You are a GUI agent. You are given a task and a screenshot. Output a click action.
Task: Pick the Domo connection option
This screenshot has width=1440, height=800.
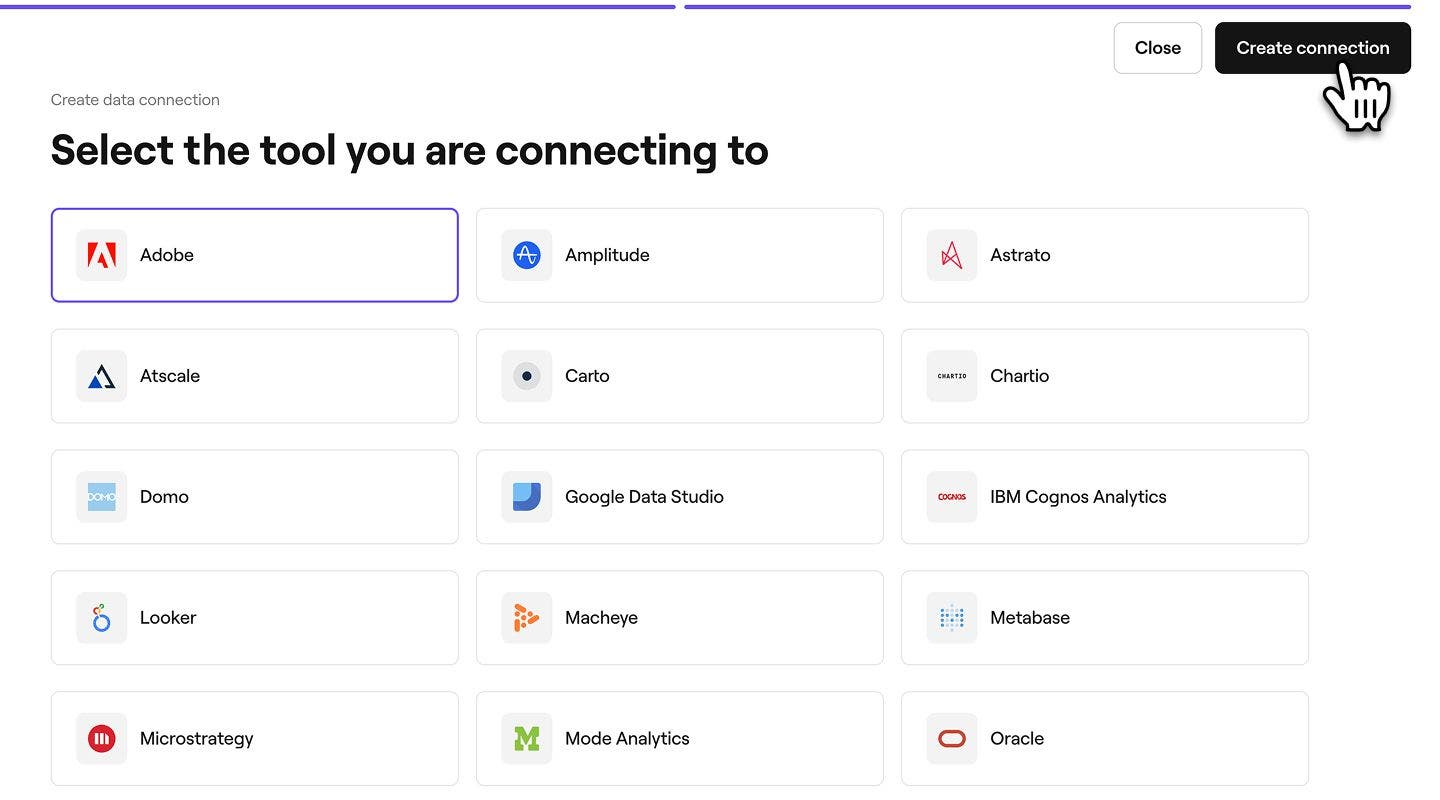click(x=254, y=497)
